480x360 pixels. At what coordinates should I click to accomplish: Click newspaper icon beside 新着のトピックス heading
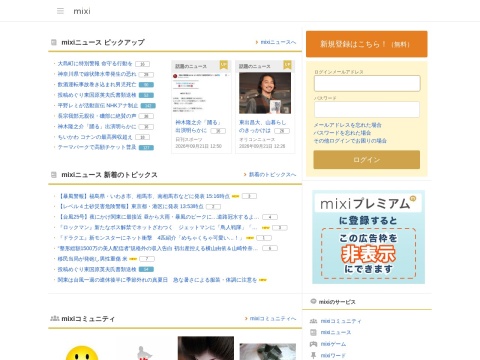(x=54, y=174)
